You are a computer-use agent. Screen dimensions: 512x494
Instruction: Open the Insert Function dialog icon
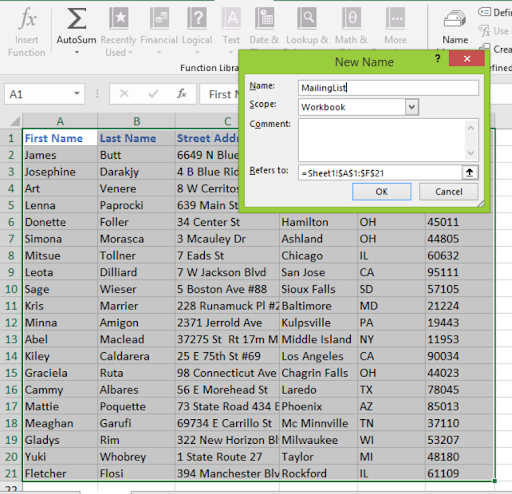[x=27, y=18]
